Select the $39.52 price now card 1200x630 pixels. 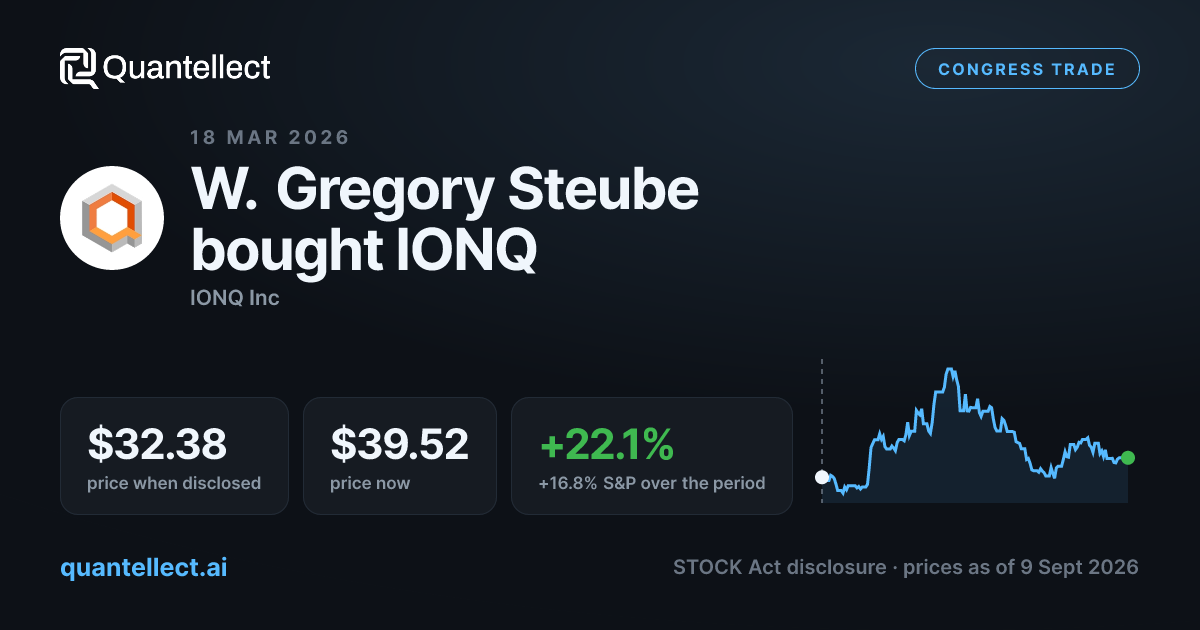pos(400,456)
